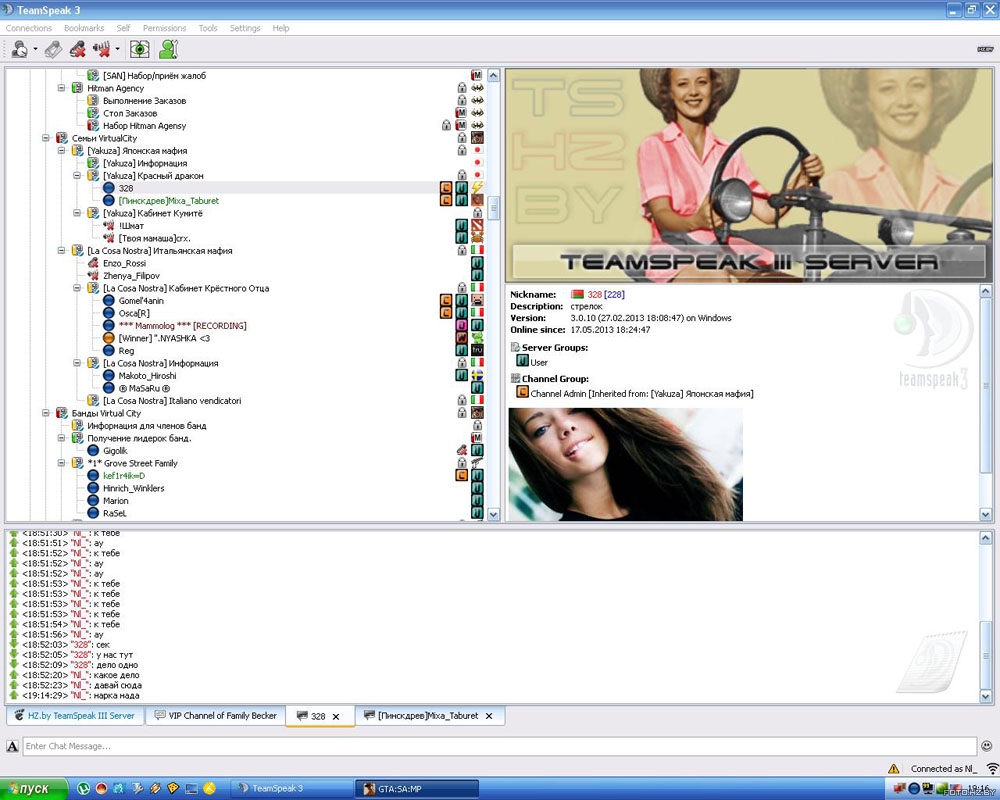1000x800 pixels.
Task: Open the Self menu
Action: pyautogui.click(x=123, y=28)
